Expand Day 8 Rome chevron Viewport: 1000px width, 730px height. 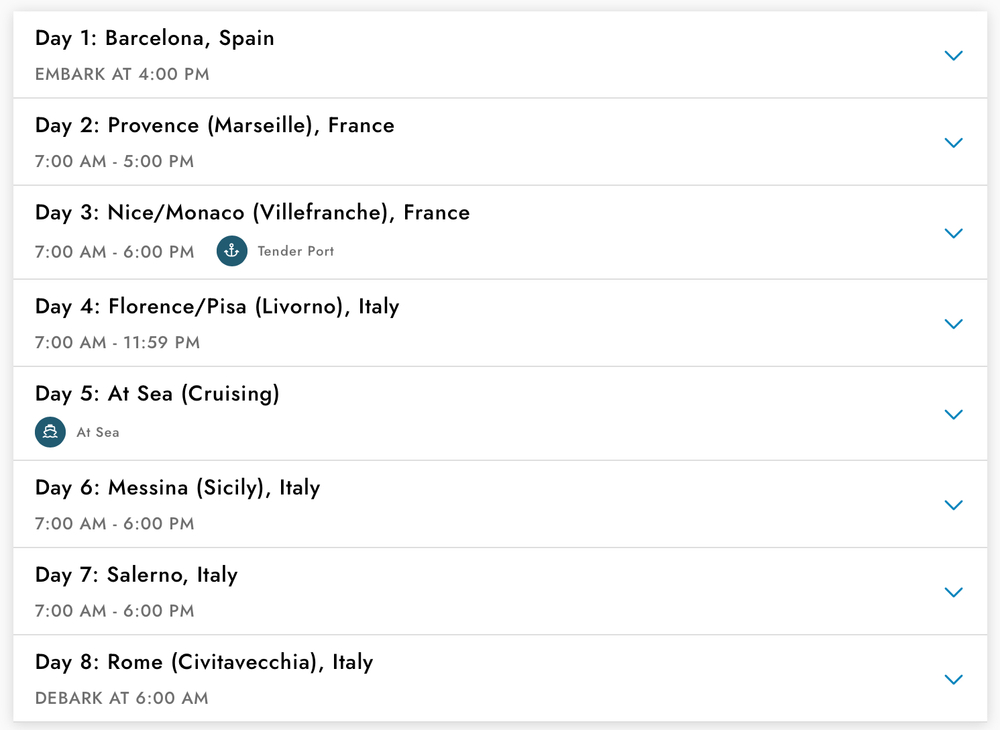click(953, 679)
